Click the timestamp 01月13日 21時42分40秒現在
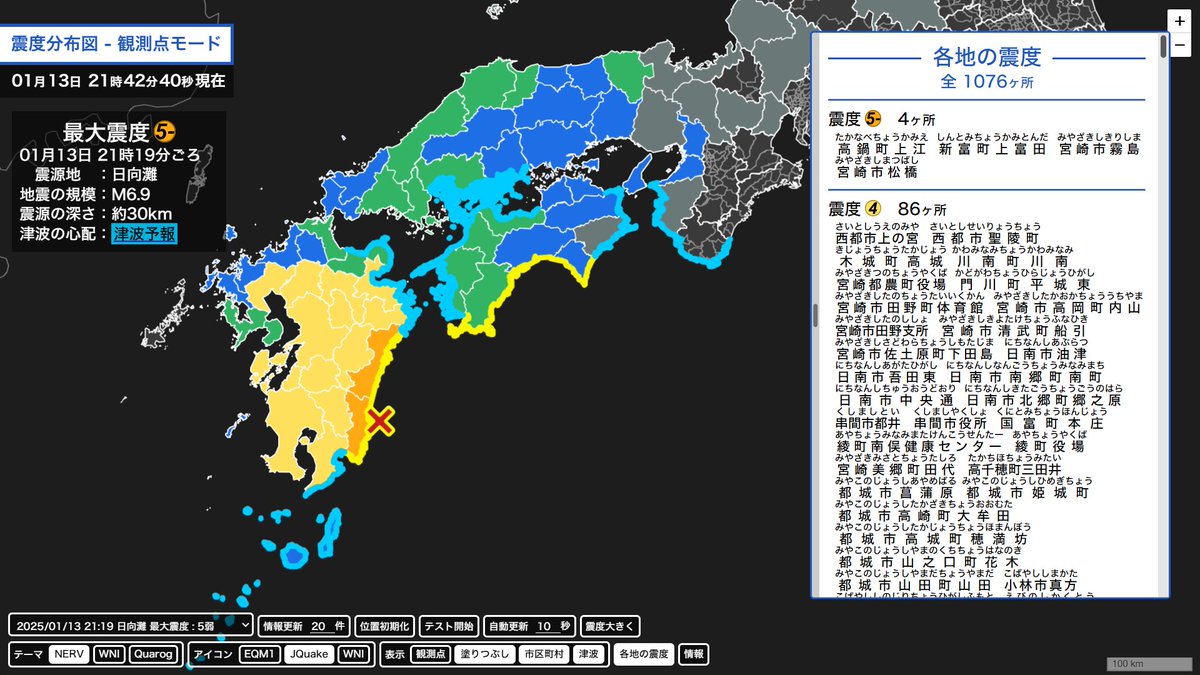This screenshot has height=675, width=1200. (x=118, y=81)
